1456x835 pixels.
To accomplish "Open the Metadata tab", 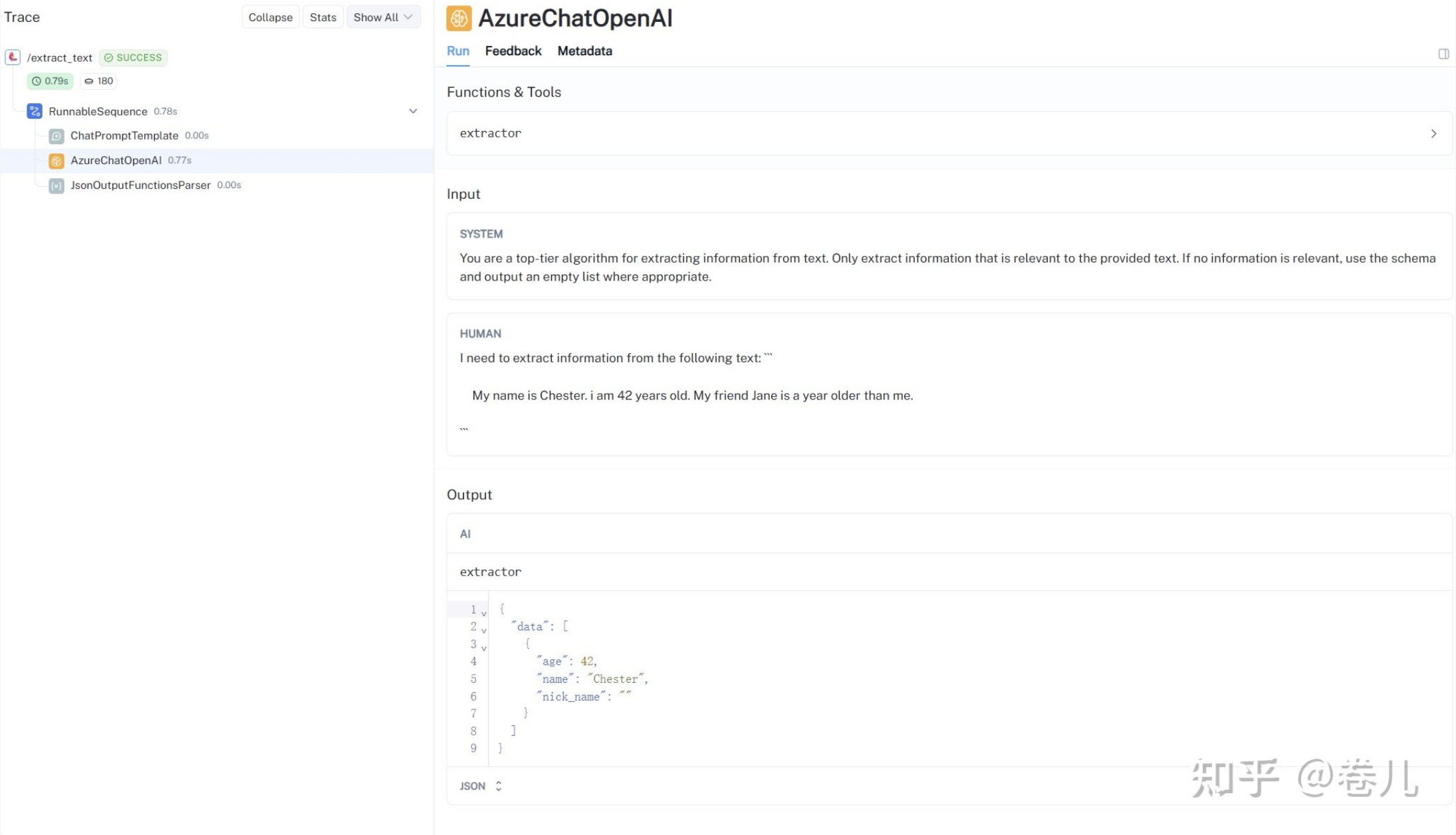I will click(584, 51).
